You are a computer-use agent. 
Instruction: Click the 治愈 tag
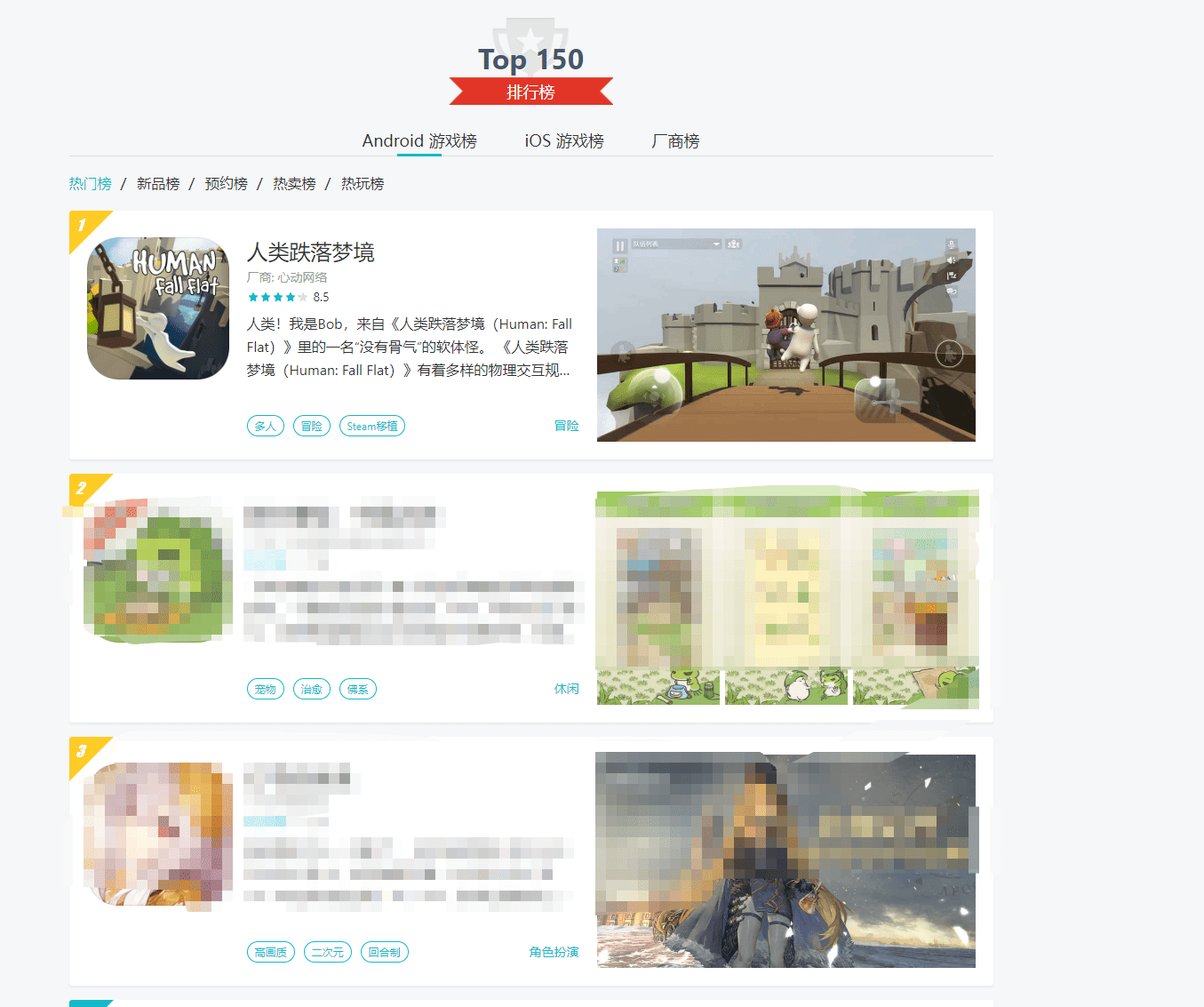click(x=312, y=689)
